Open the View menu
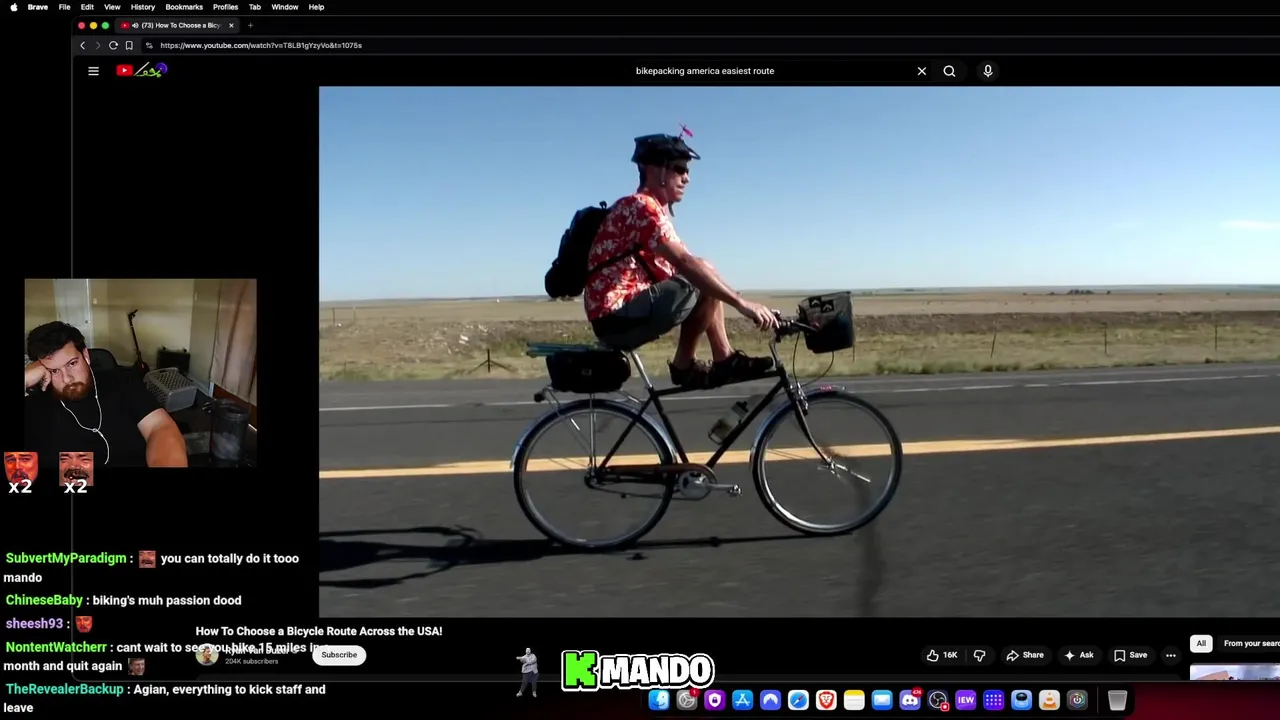The width and height of the screenshot is (1280, 720). (112, 7)
